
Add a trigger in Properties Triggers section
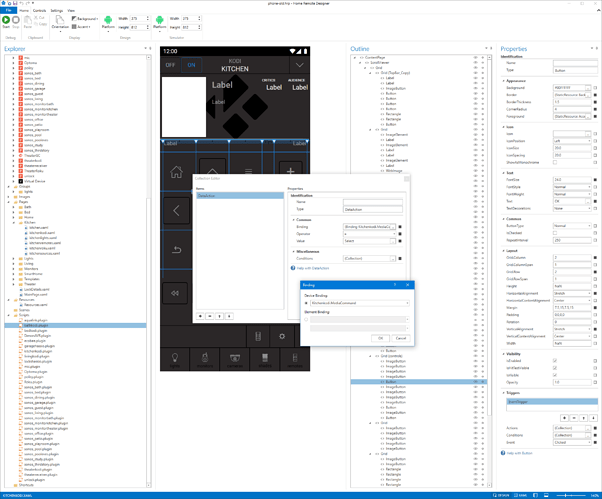[x=564, y=418]
